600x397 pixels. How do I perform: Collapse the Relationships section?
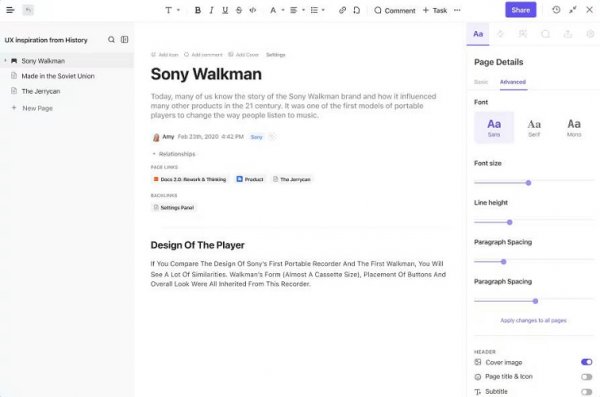[154, 154]
